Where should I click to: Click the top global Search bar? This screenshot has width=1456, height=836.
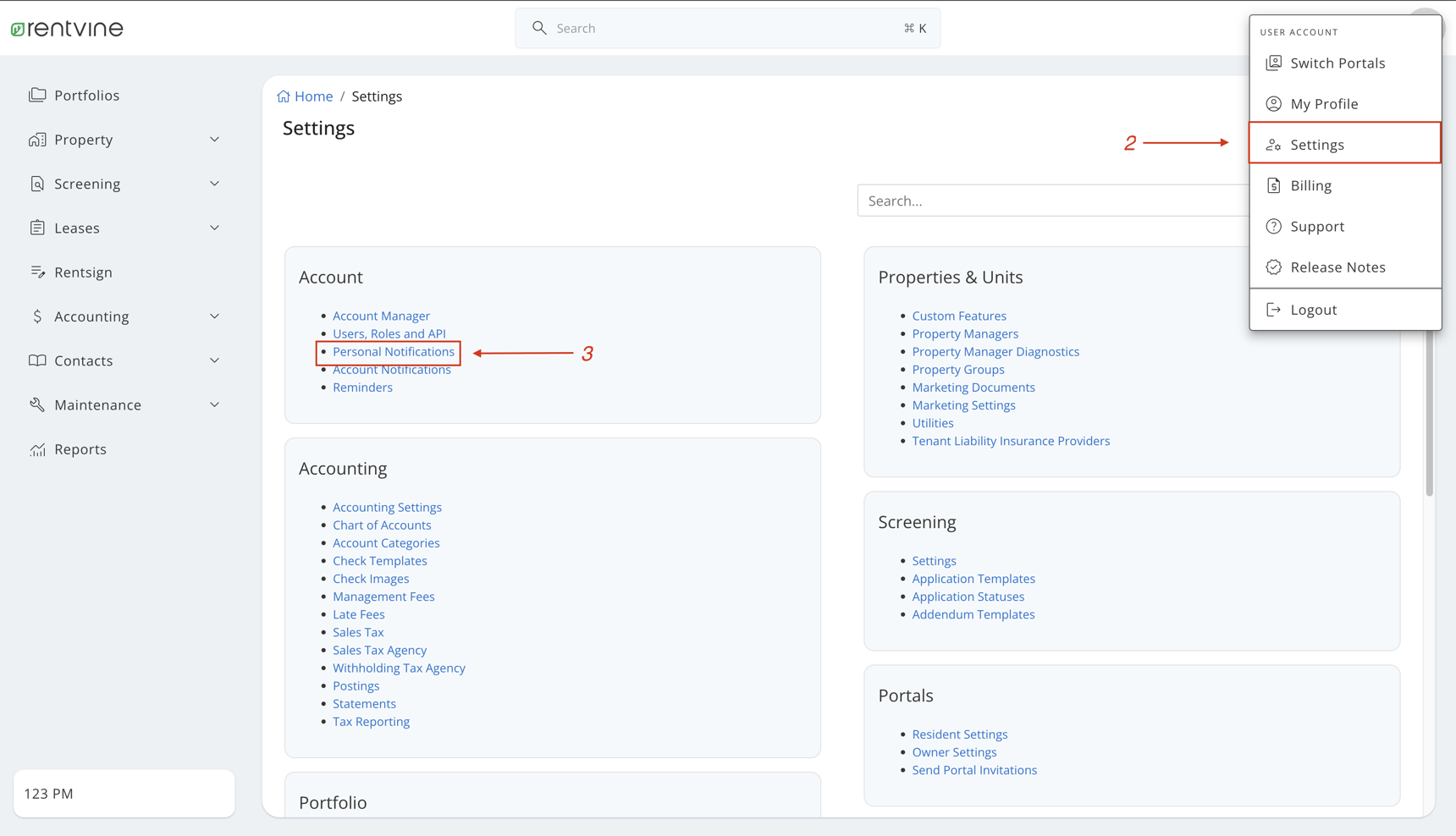728,29
